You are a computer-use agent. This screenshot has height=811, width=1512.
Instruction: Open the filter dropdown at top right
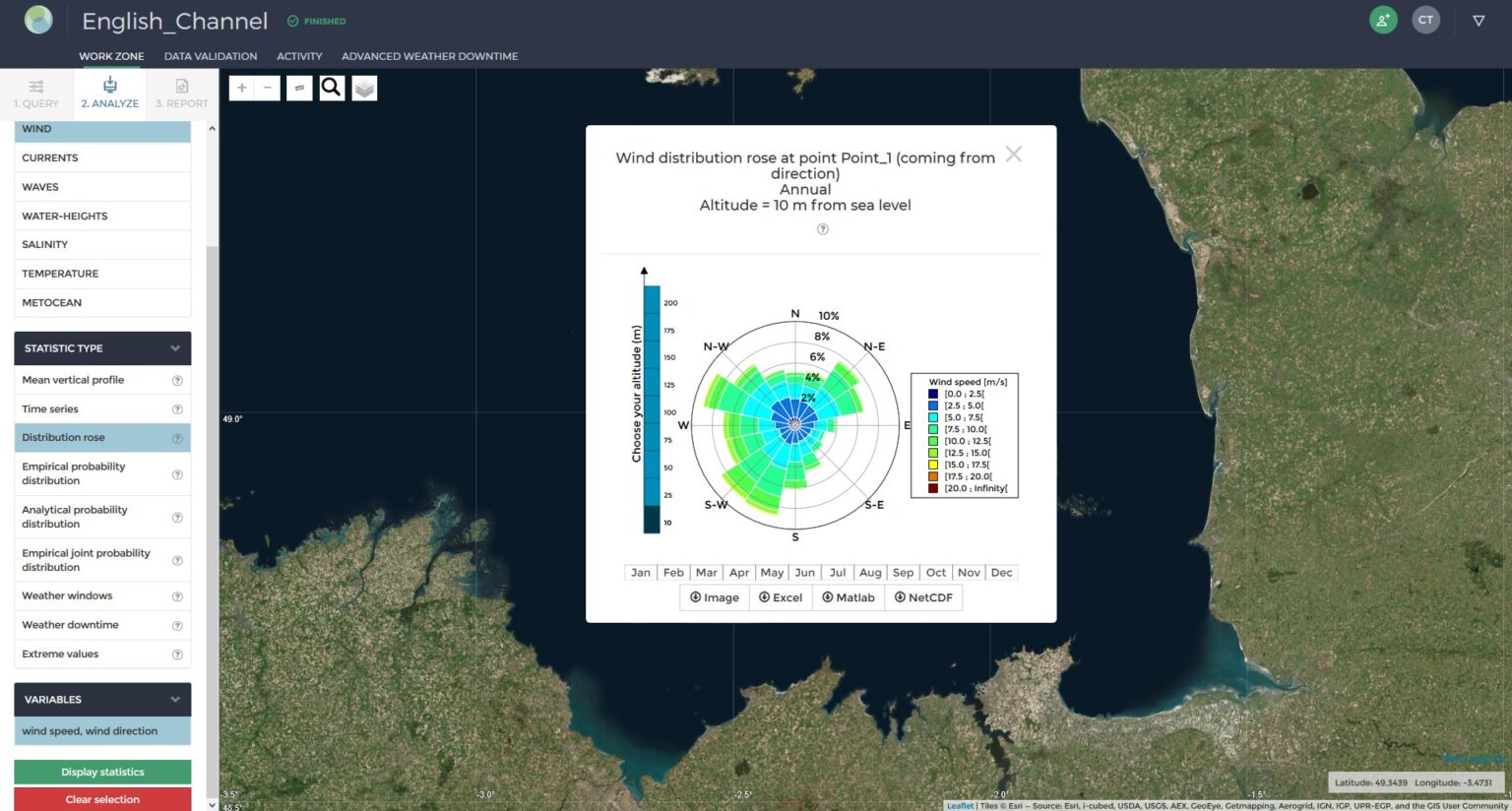[1479, 20]
